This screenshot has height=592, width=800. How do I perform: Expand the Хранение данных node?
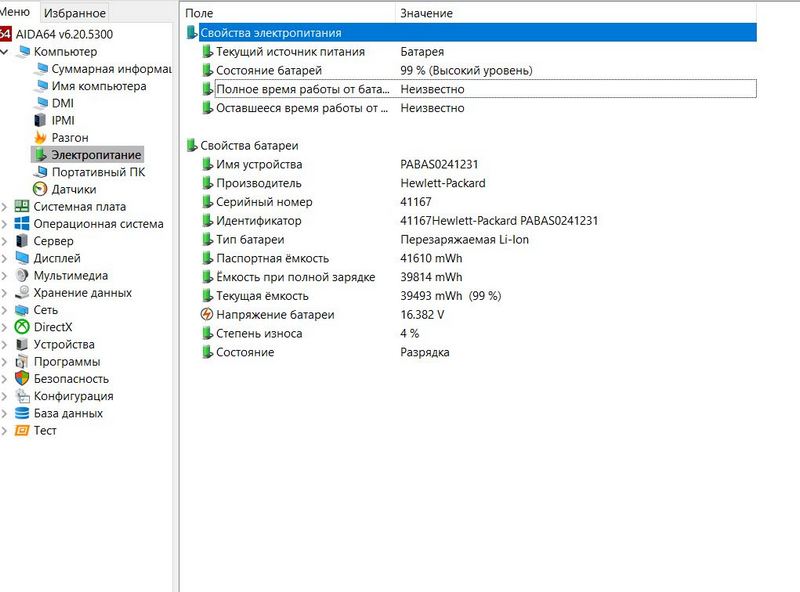click(5, 293)
